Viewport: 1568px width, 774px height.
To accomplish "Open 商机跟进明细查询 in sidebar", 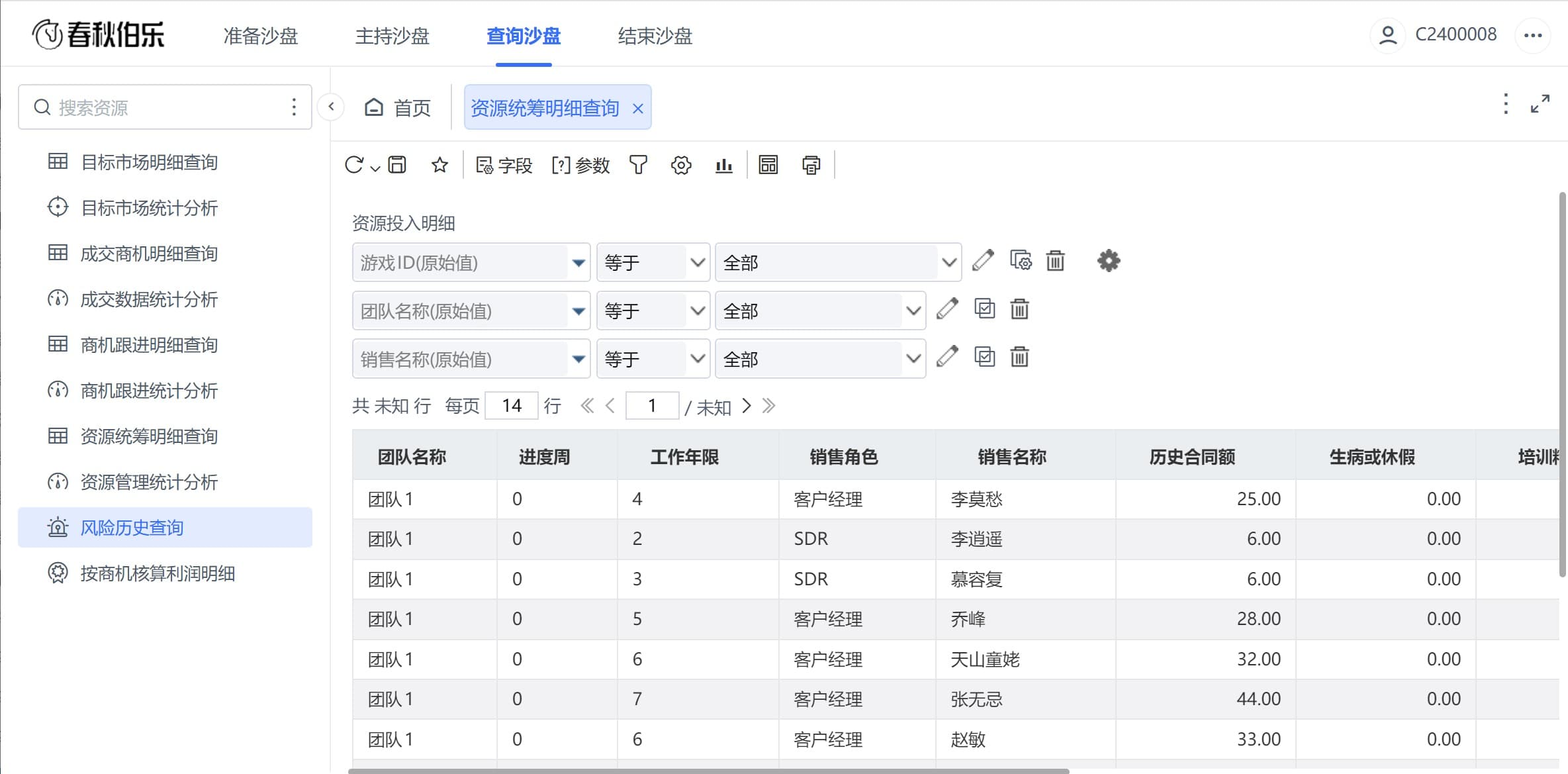I will 165,345.
